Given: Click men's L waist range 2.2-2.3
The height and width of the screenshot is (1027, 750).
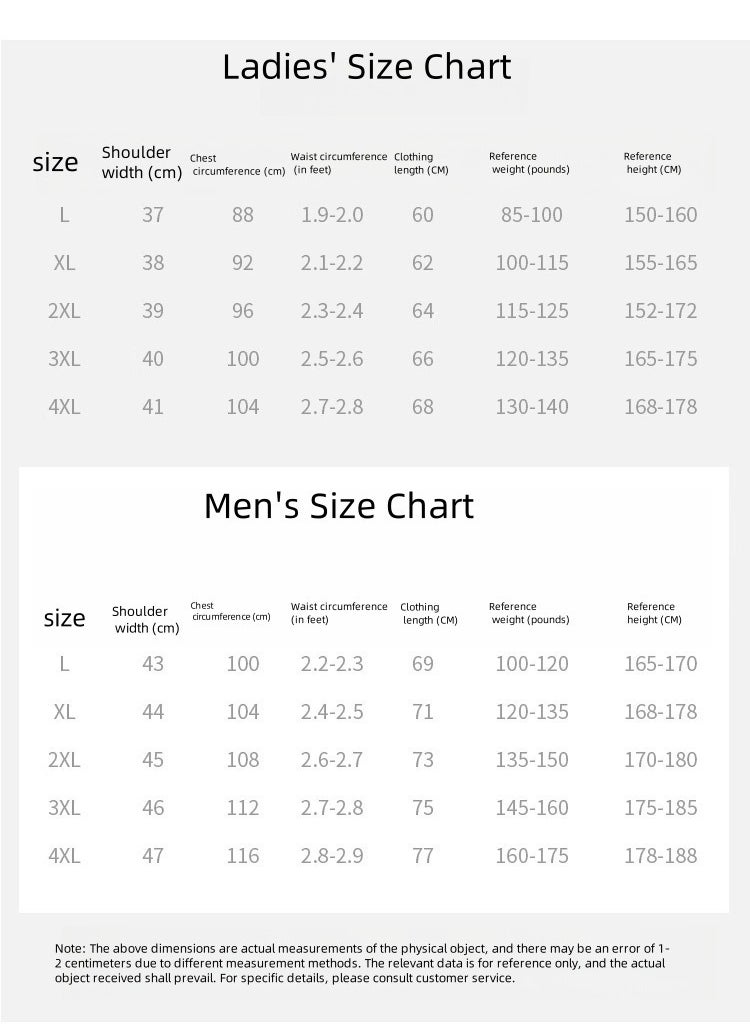Looking at the screenshot, I should pos(331,664).
